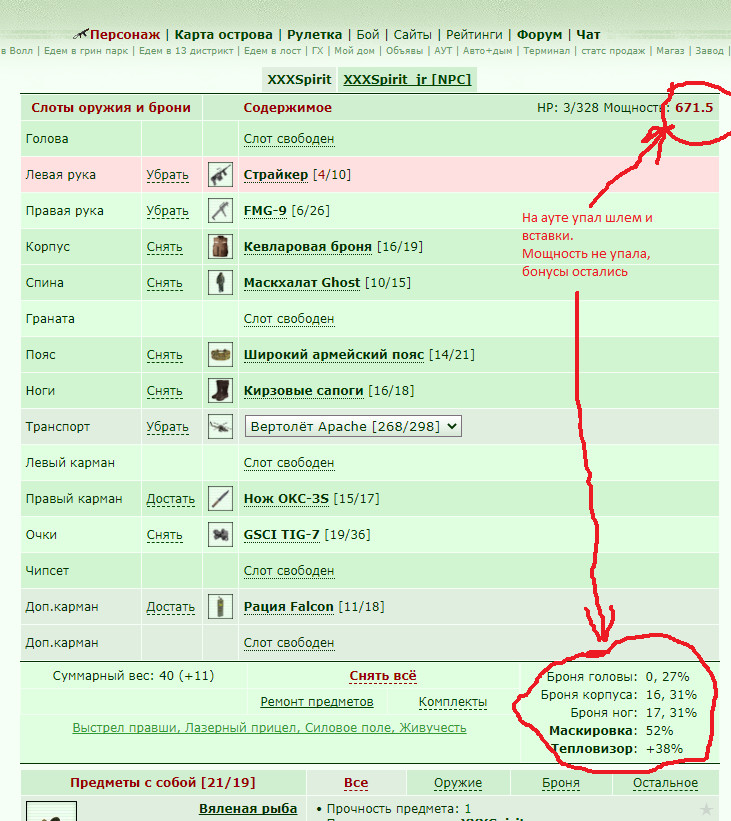Click the Страйкер shotgun item icon

pyautogui.click(x=220, y=174)
